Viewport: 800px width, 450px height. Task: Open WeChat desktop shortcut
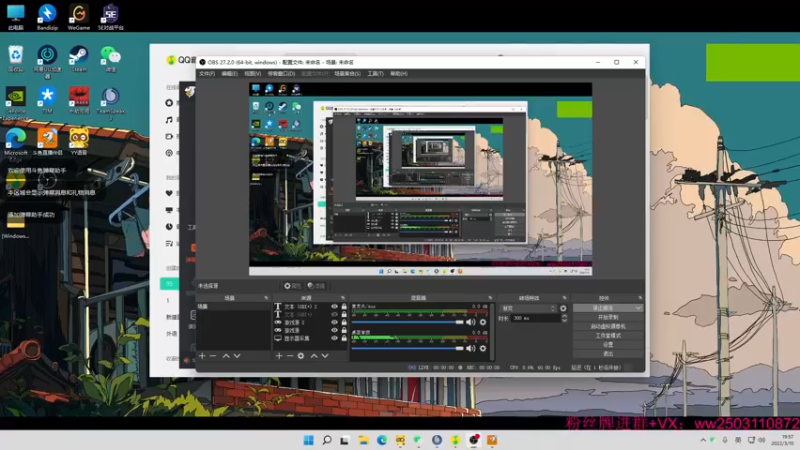tap(110, 58)
